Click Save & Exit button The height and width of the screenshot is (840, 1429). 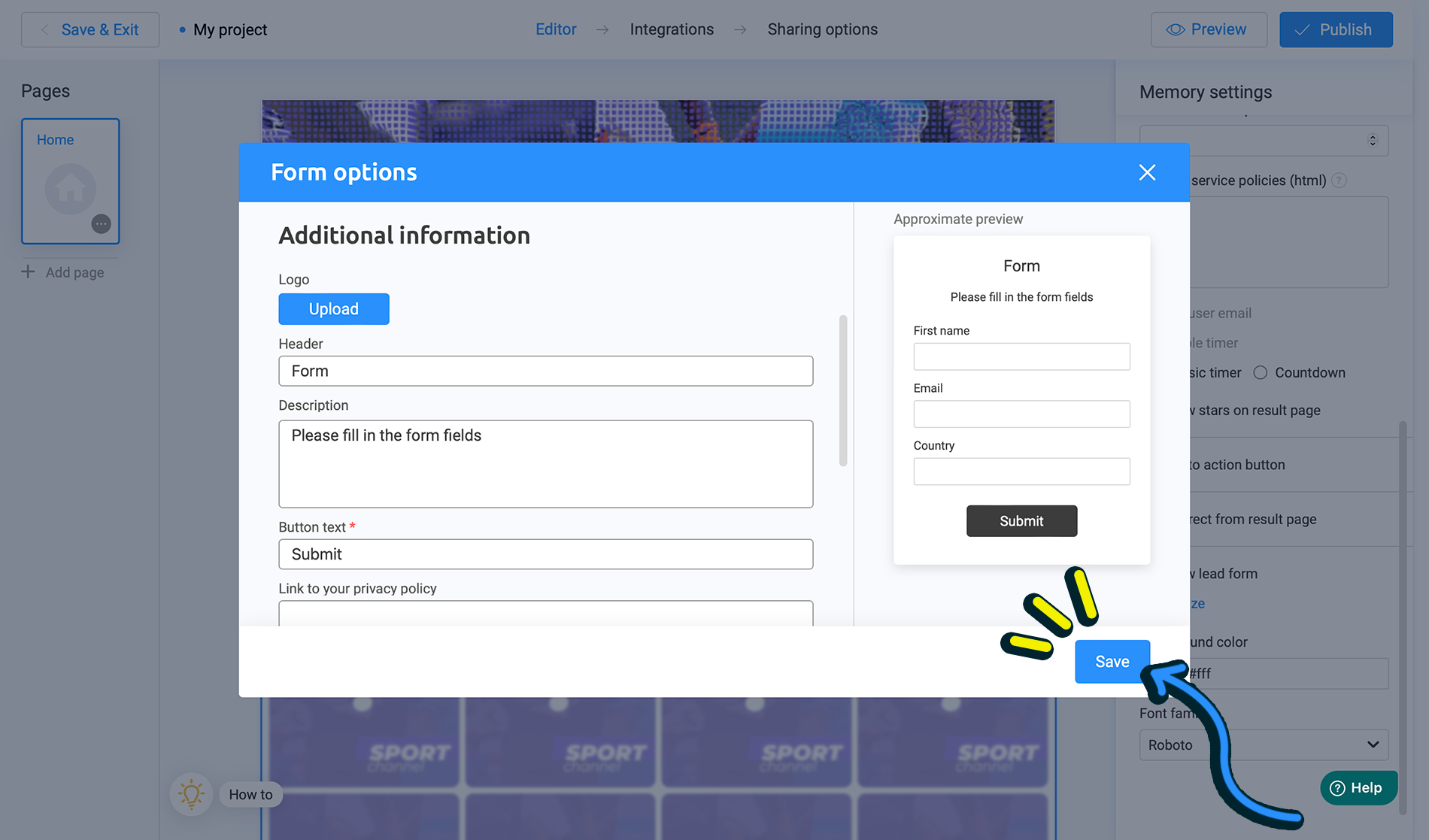(90, 29)
